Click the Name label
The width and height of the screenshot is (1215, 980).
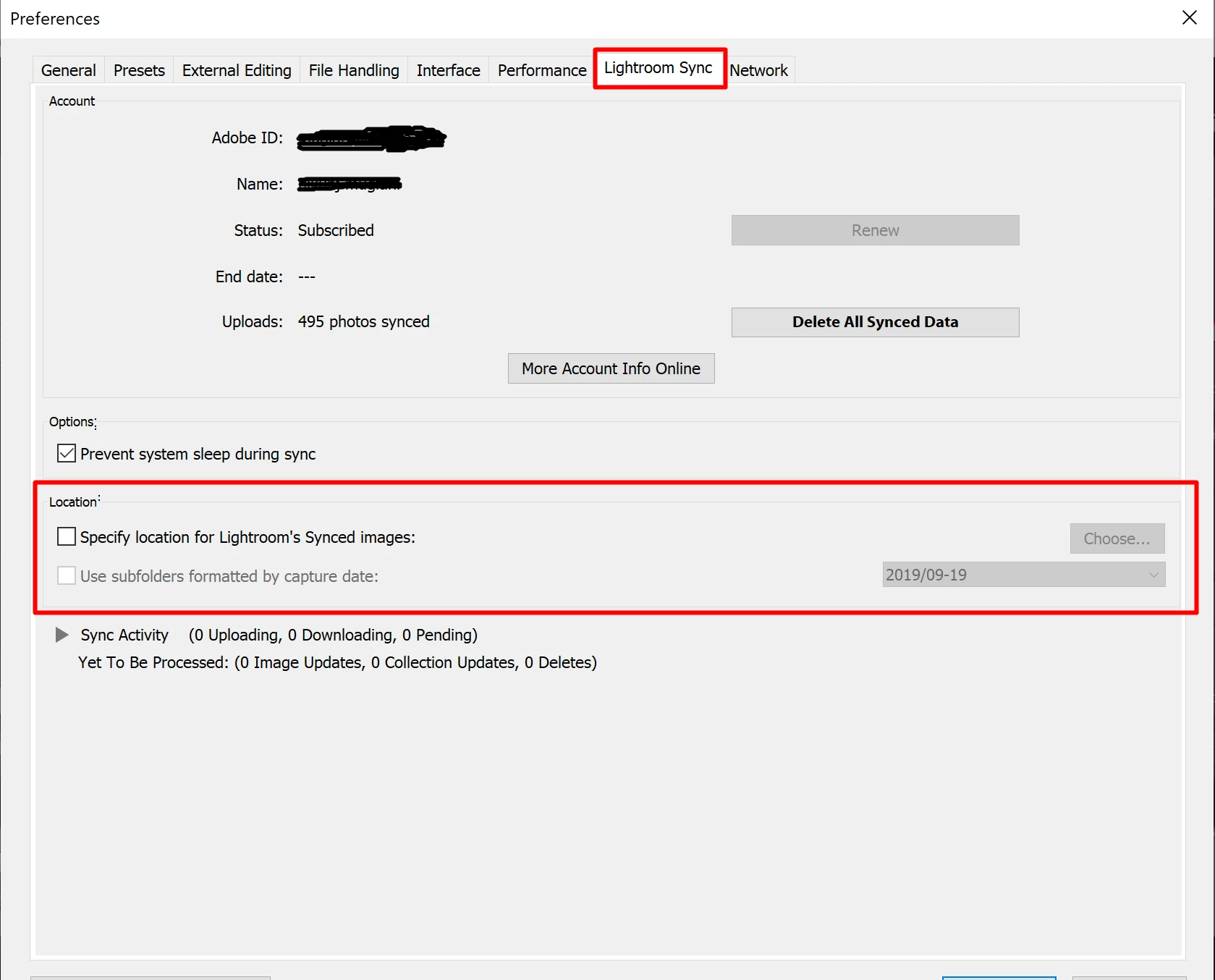tap(260, 184)
